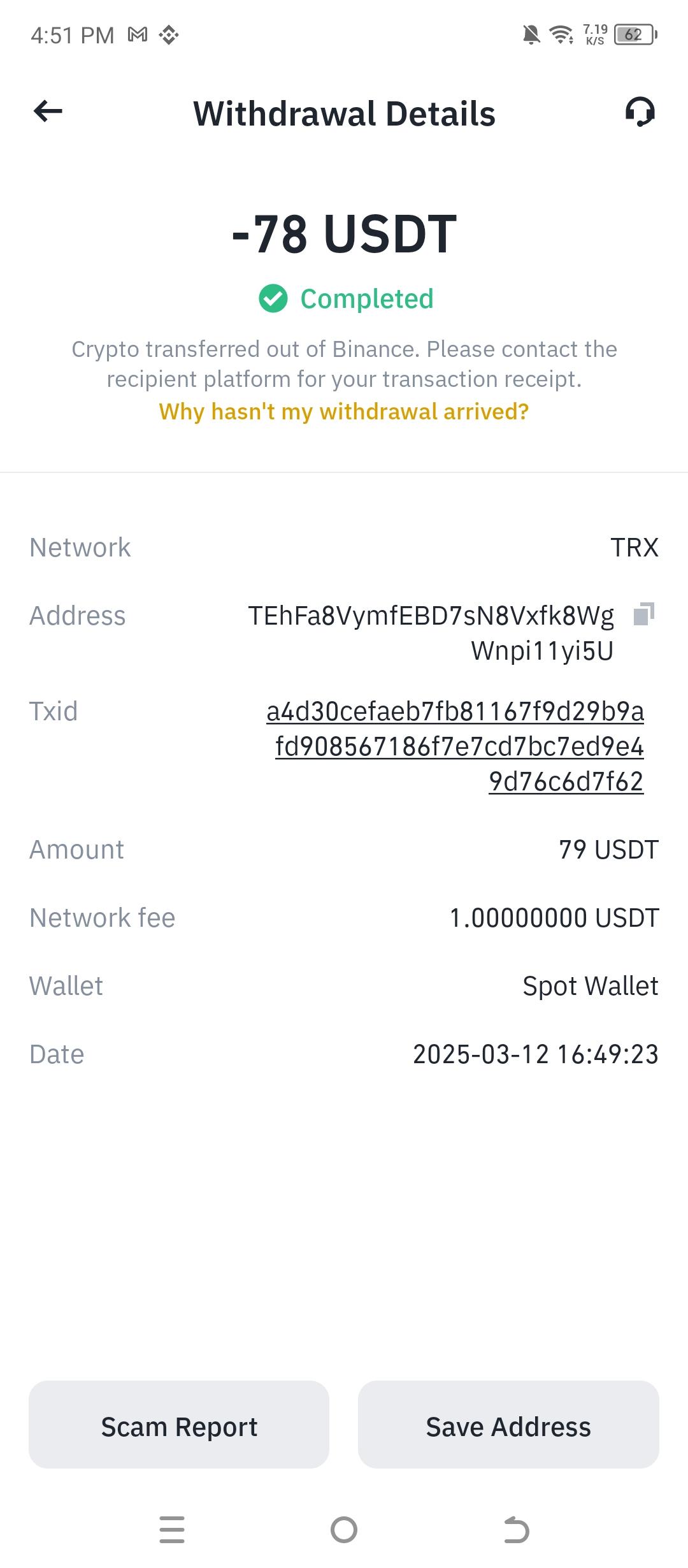Tap the Wi-Fi status icon
The image size is (688, 1568).
(561, 34)
